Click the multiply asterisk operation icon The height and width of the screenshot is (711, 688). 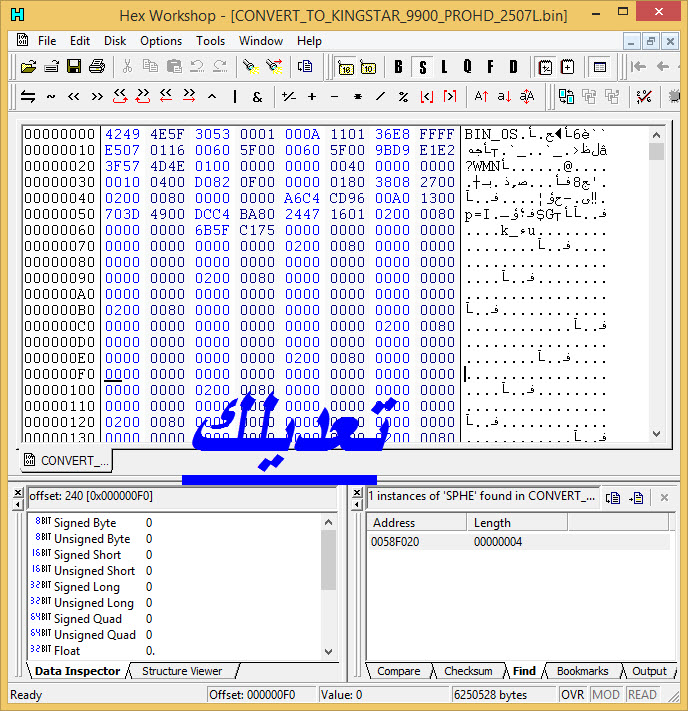pyautogui.click(x=358, y=97)
